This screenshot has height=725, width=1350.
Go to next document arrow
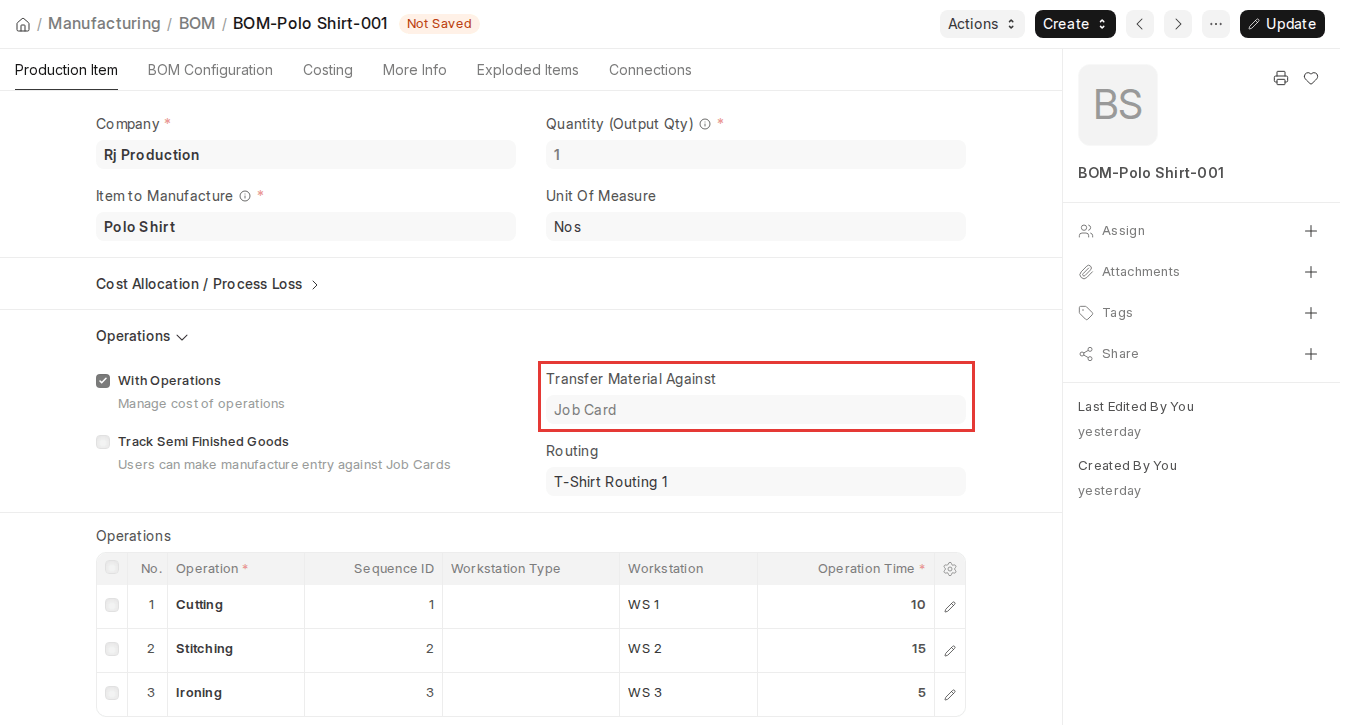[1178, 24]
